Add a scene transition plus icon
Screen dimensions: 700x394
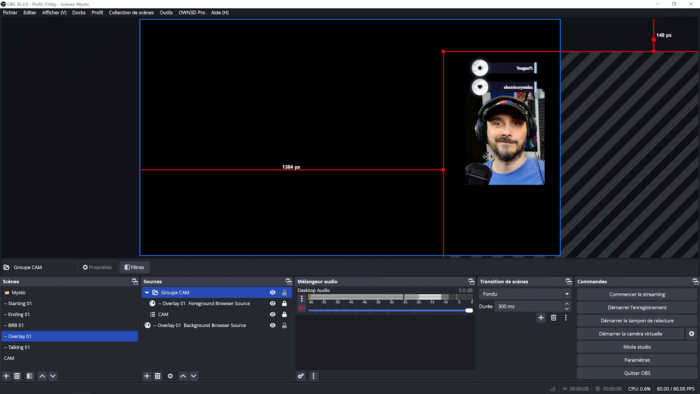pos(541,318)
